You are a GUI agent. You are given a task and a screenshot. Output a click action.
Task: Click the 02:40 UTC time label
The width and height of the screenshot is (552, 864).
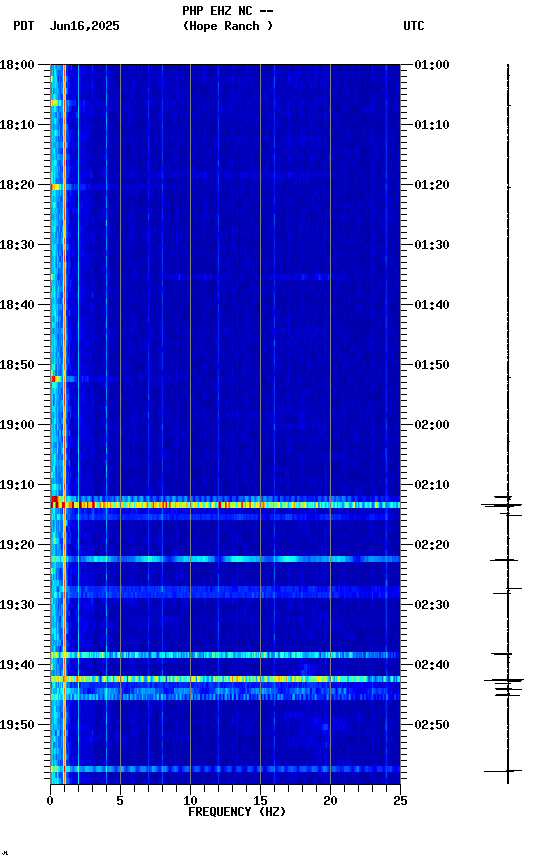click(x=432, y=665)
